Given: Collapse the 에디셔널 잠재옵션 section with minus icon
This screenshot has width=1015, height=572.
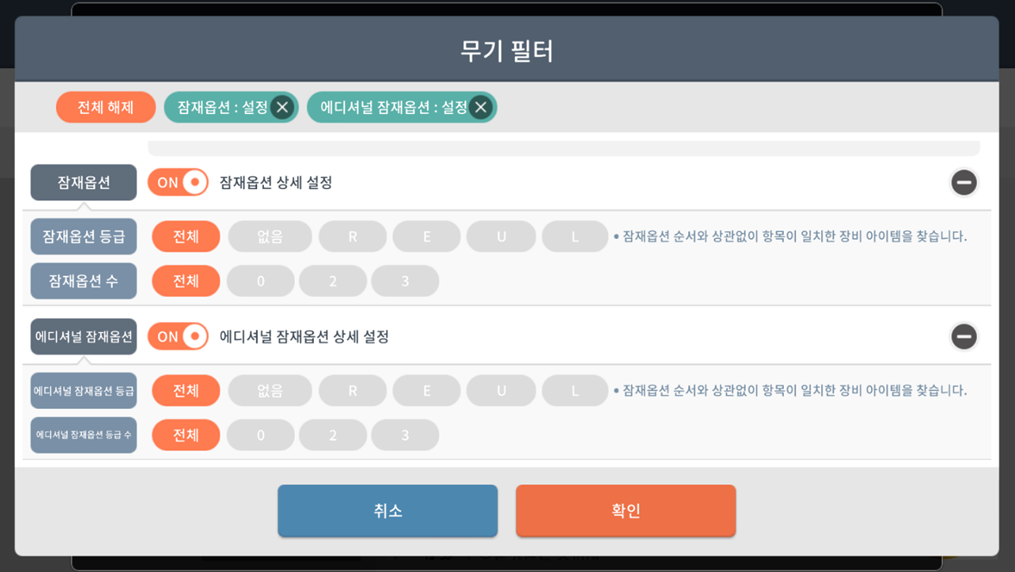Looking at the screenshot, I should [963, 336].
